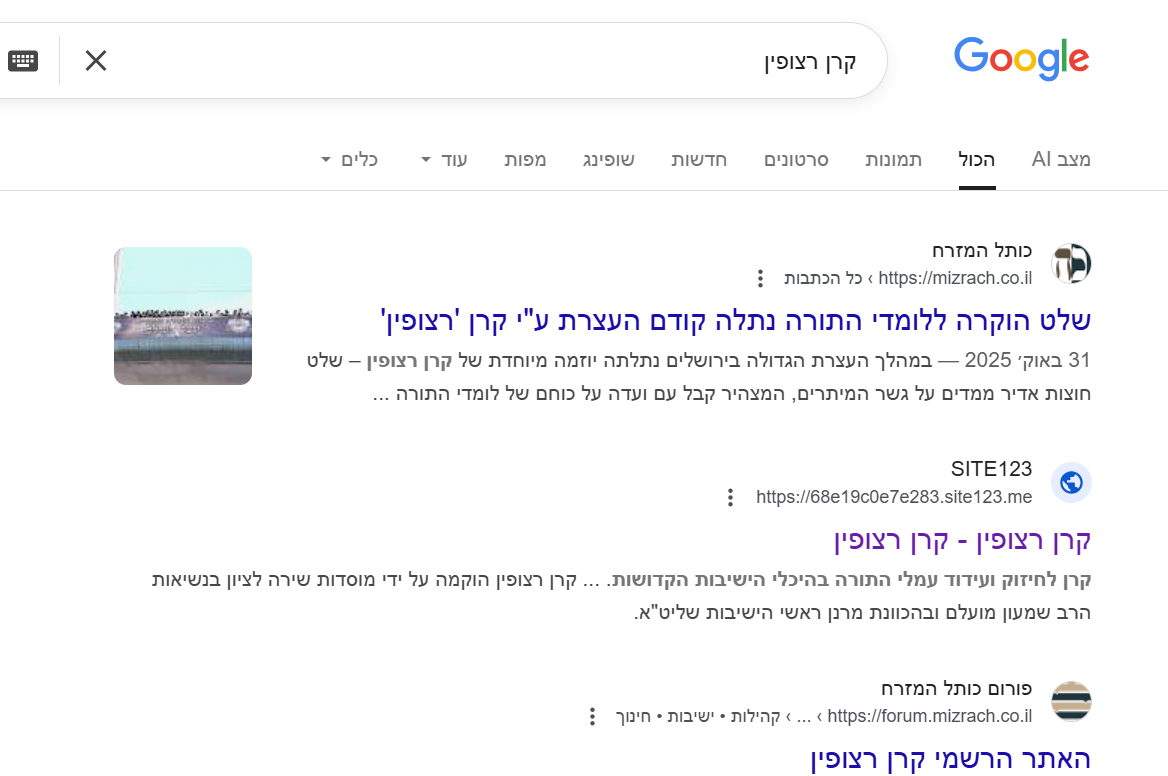Click inside the search input field
Screen dimensions: 1168x776
700,60
